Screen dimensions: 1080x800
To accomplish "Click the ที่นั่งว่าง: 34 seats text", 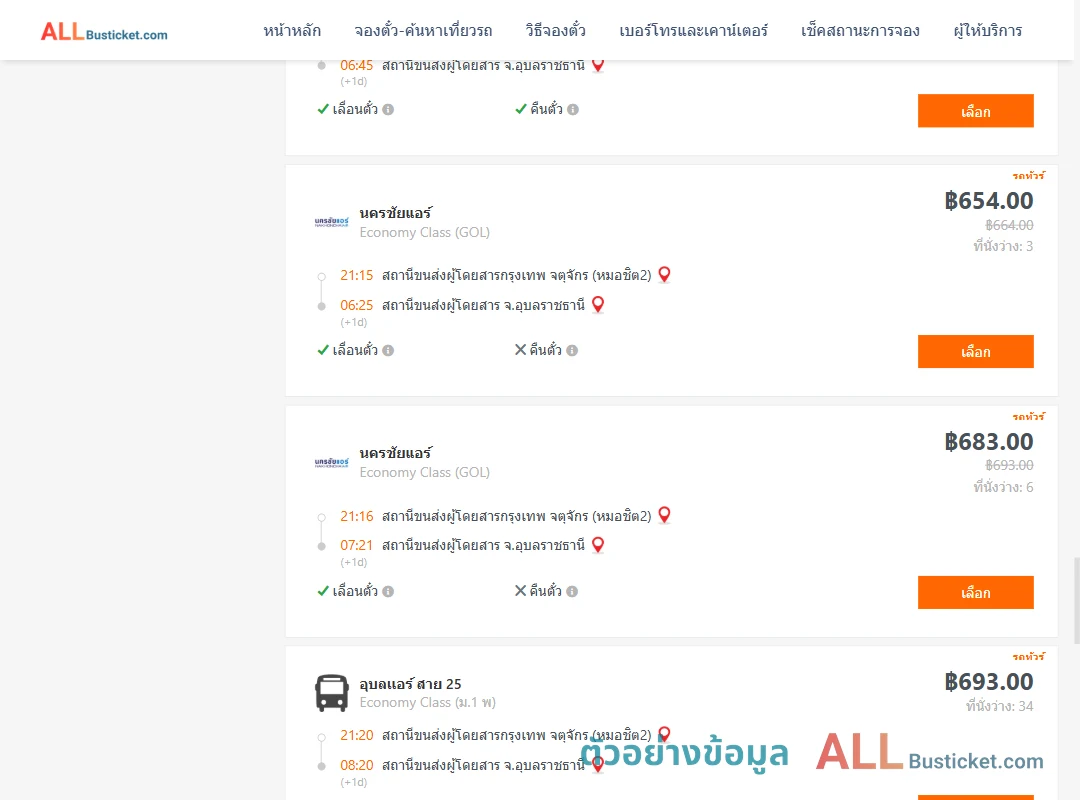I will (999, 706).
